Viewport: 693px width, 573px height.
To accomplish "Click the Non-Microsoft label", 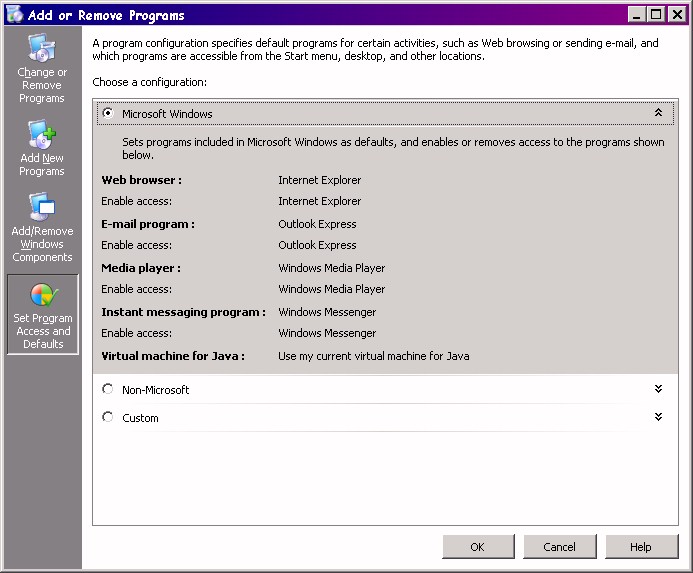I will pyautogui.click(x=156, y=390).
